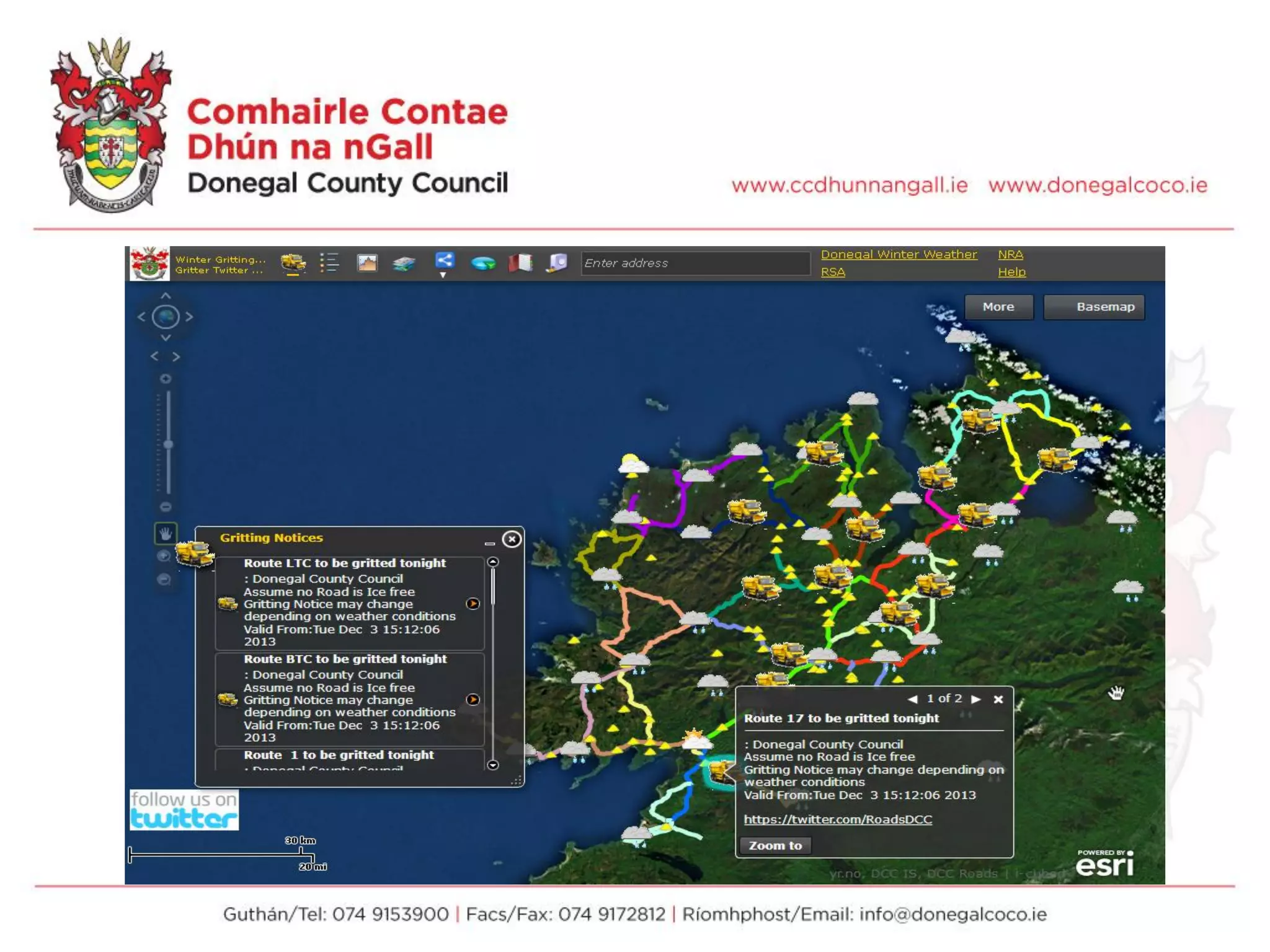Select the zoom-out magnifier tool
The height and width of the screenshot is (952, 1270).
pos(164,580)
